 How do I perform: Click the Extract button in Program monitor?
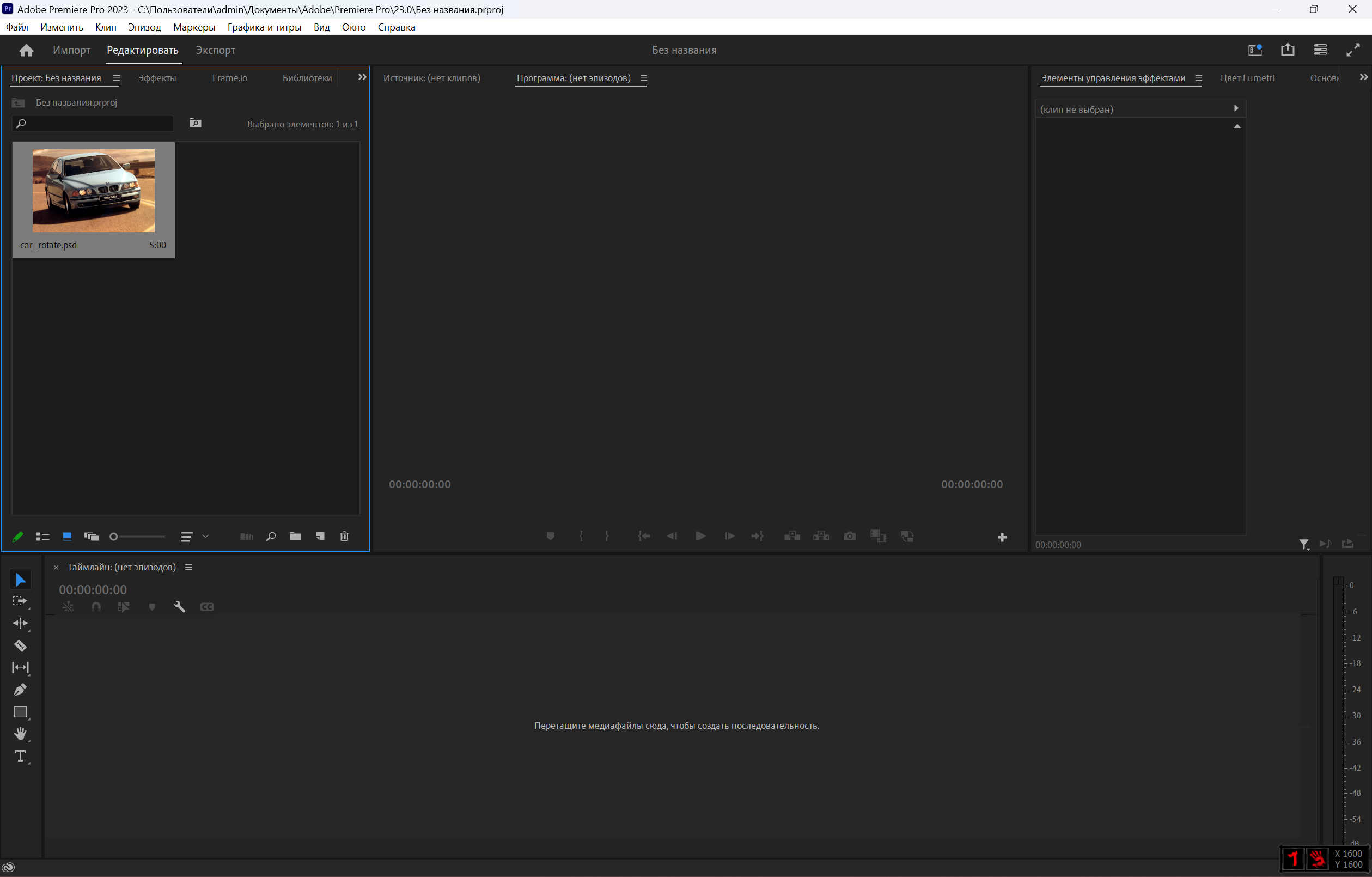pos(821,536)
